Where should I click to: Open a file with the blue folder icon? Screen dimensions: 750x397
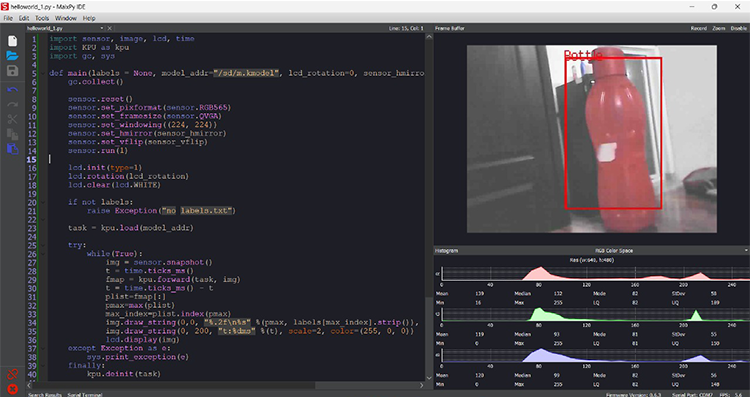click(12, 55)
